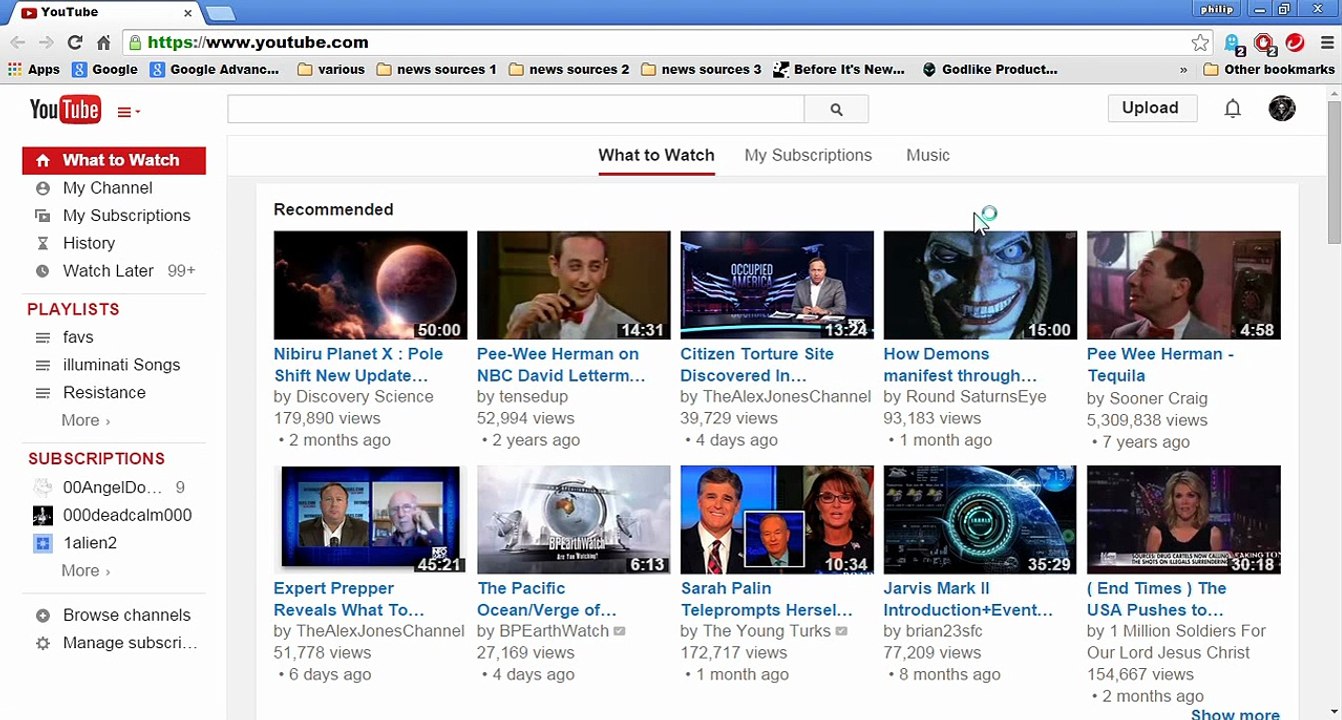Open the Before It's News bookmark
The width and height of the screenshot is (1342, 720).
839,69
